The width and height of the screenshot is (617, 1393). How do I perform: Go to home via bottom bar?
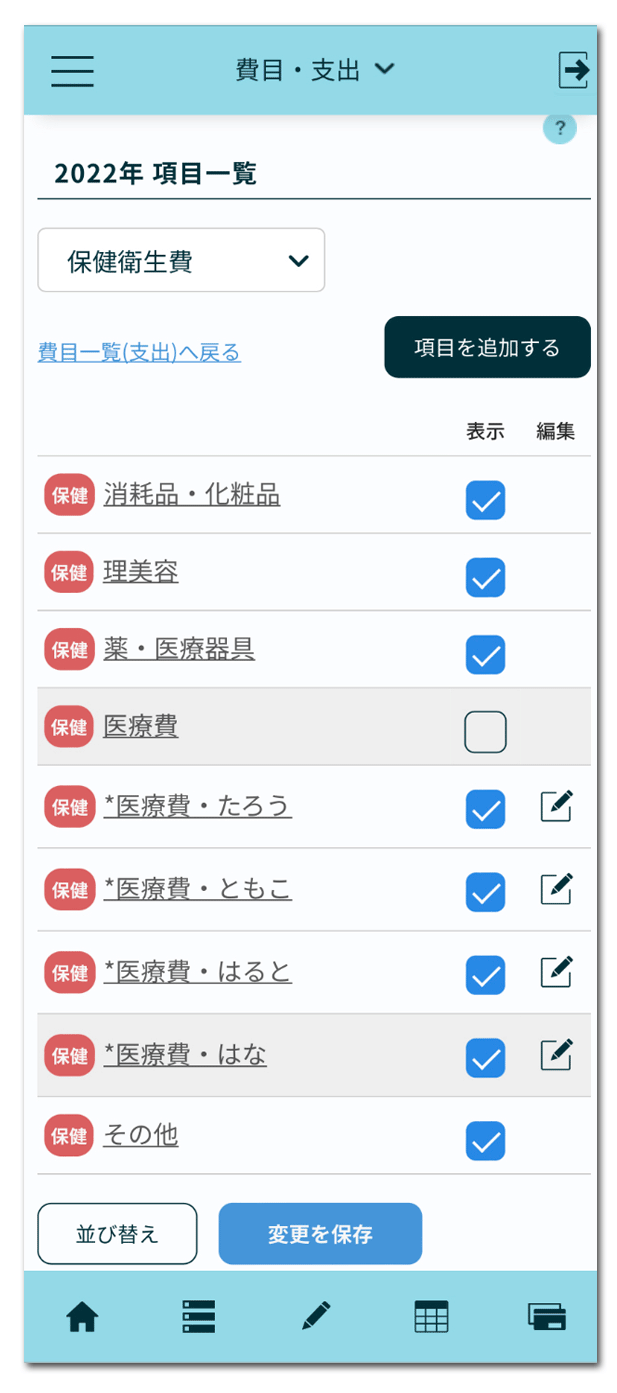point(82,1318)
